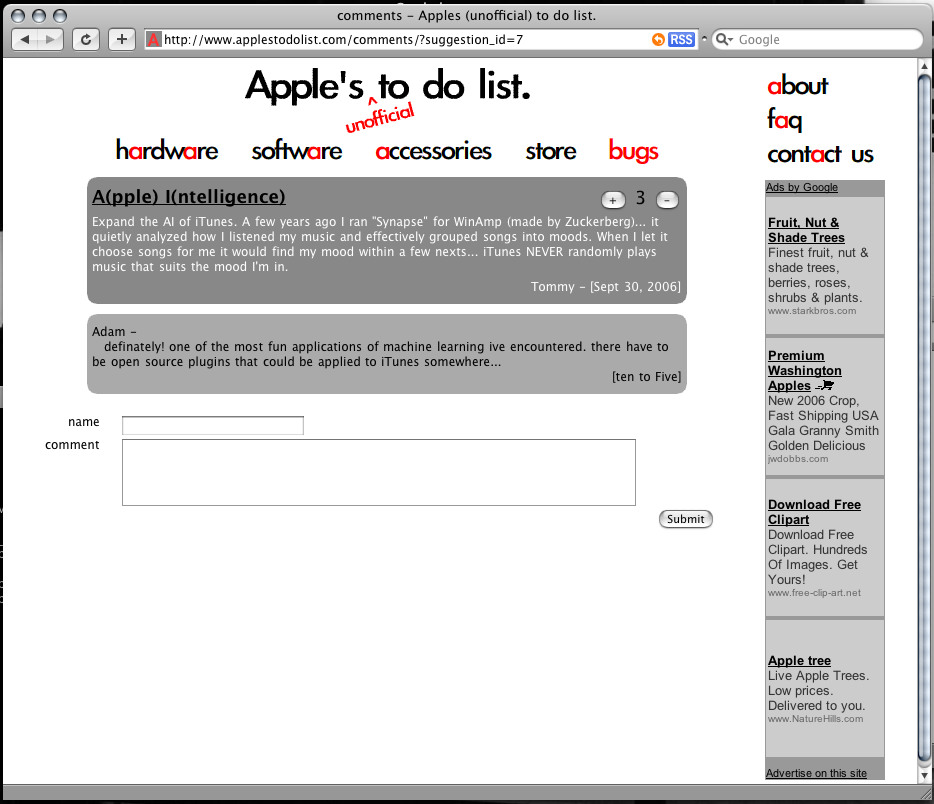Open the A(pple) I(ntelligence) suggestion title

tap(189, 197)
